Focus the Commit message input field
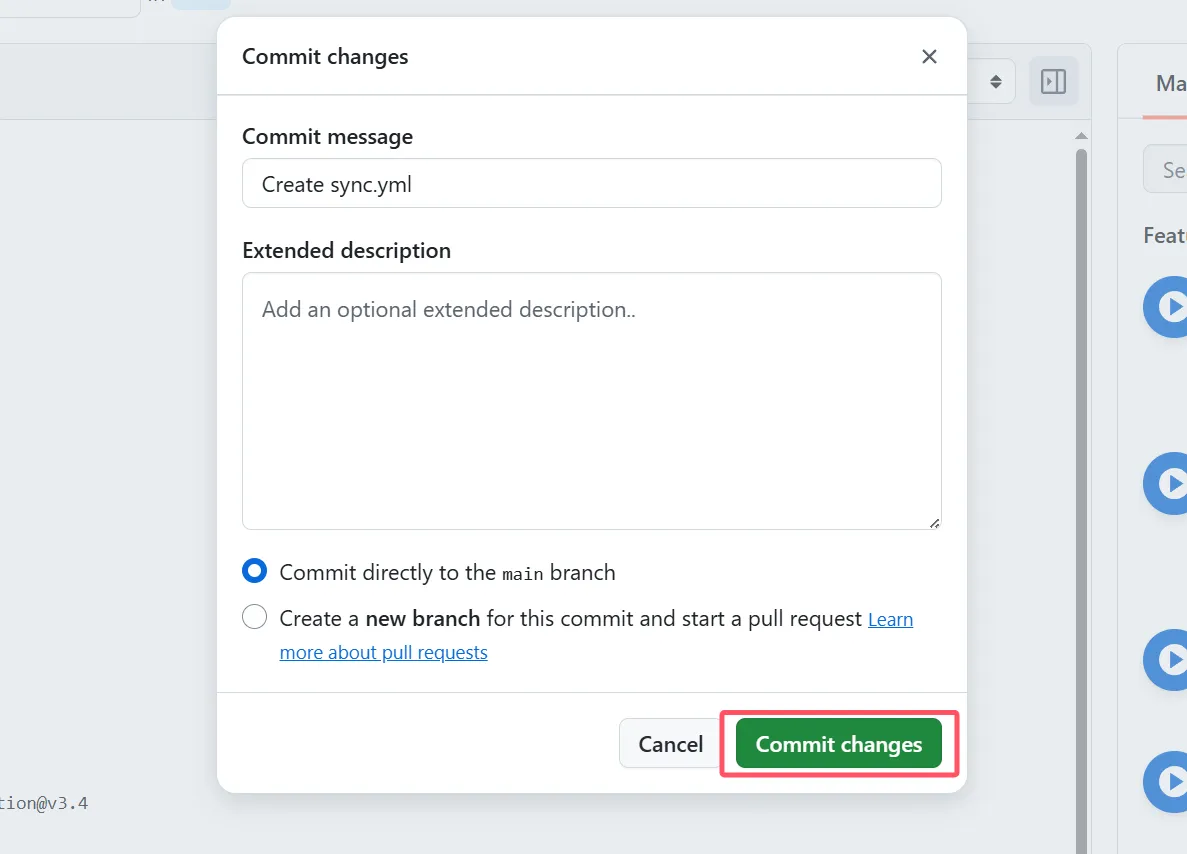The image size is (1187, 854). tap(591, 184)
